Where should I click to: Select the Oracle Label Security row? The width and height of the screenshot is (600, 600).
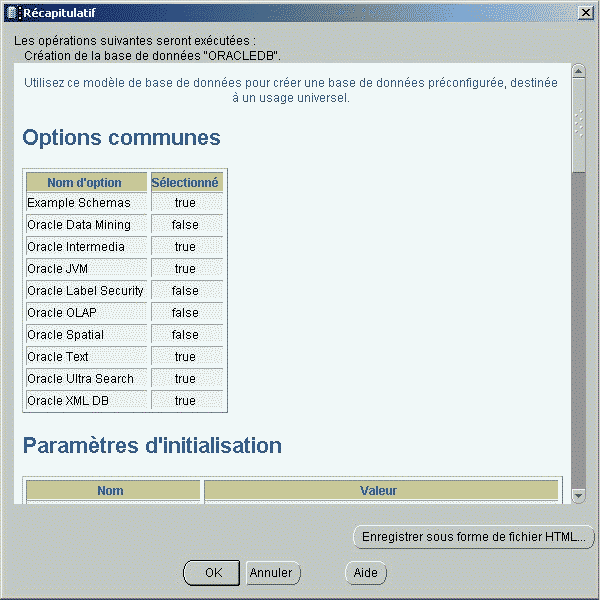(85, 291)
